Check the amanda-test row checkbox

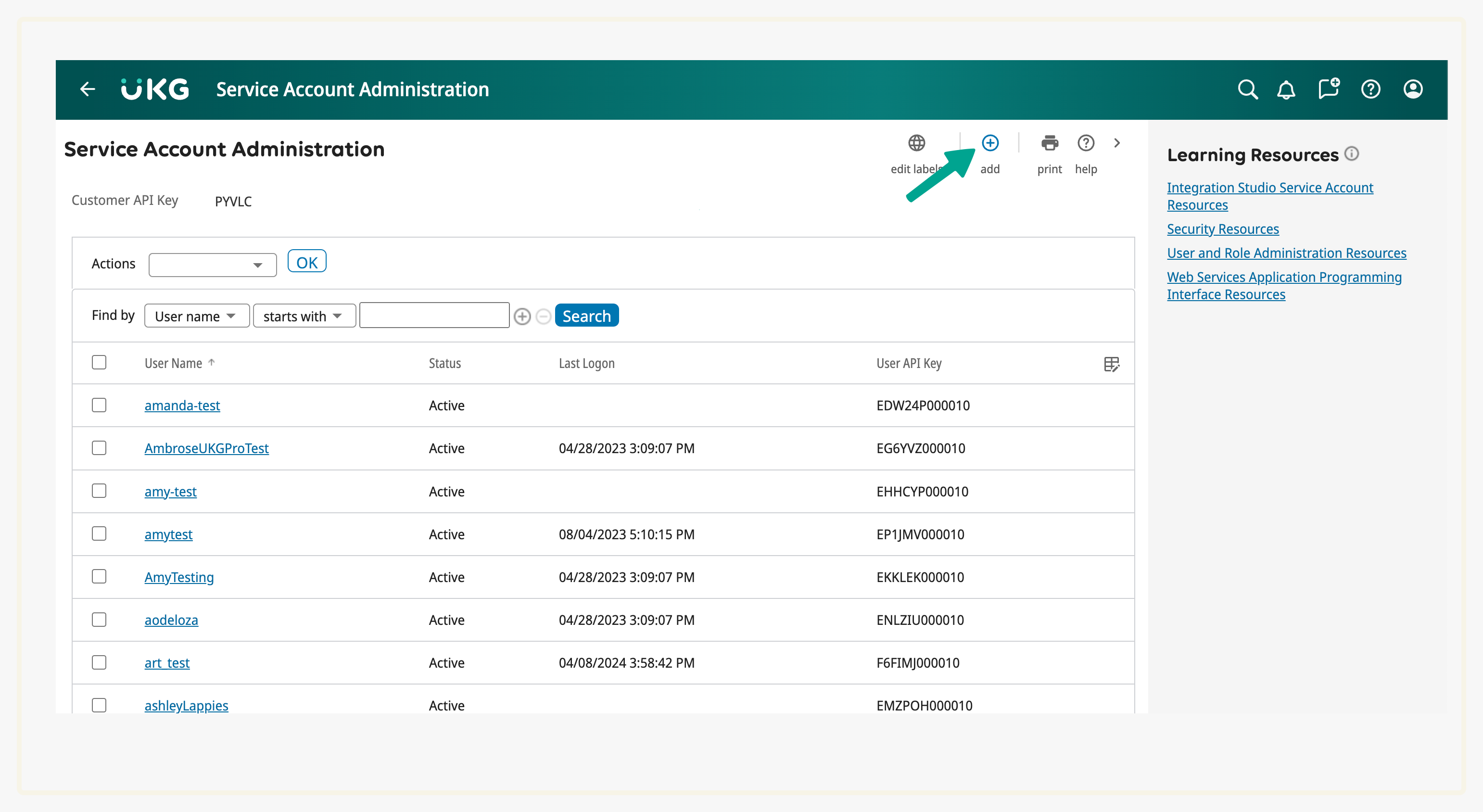coord(99,406)
